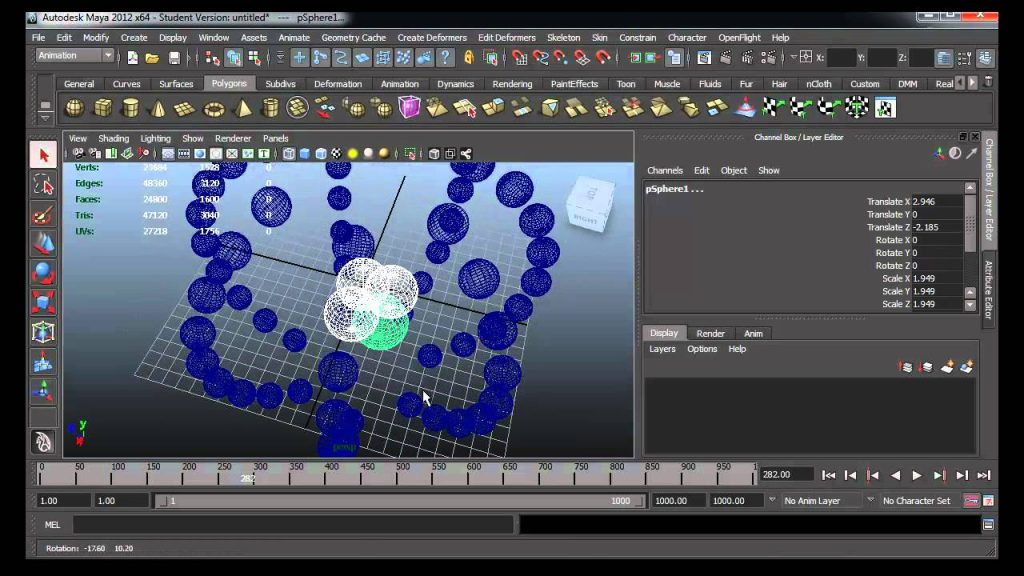The width and height of the screenshot is (1024, 576).
Task: Pick the Move tool cone icon
Action: click(43, 244)
